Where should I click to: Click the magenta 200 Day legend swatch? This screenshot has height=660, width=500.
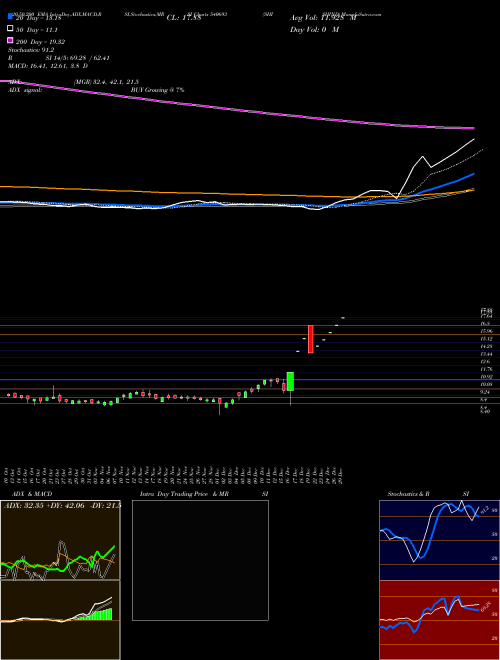pyautogui.click(x=10, y=41)
